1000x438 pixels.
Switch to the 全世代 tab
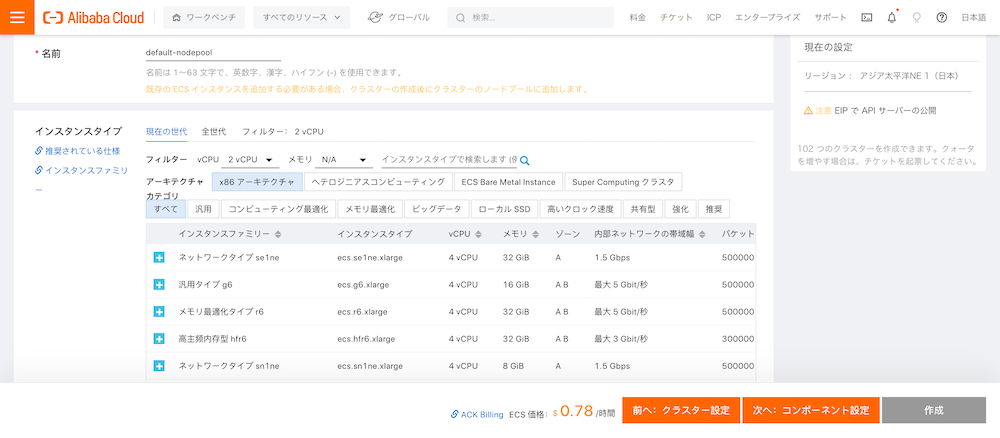click(x=213, y=131)
